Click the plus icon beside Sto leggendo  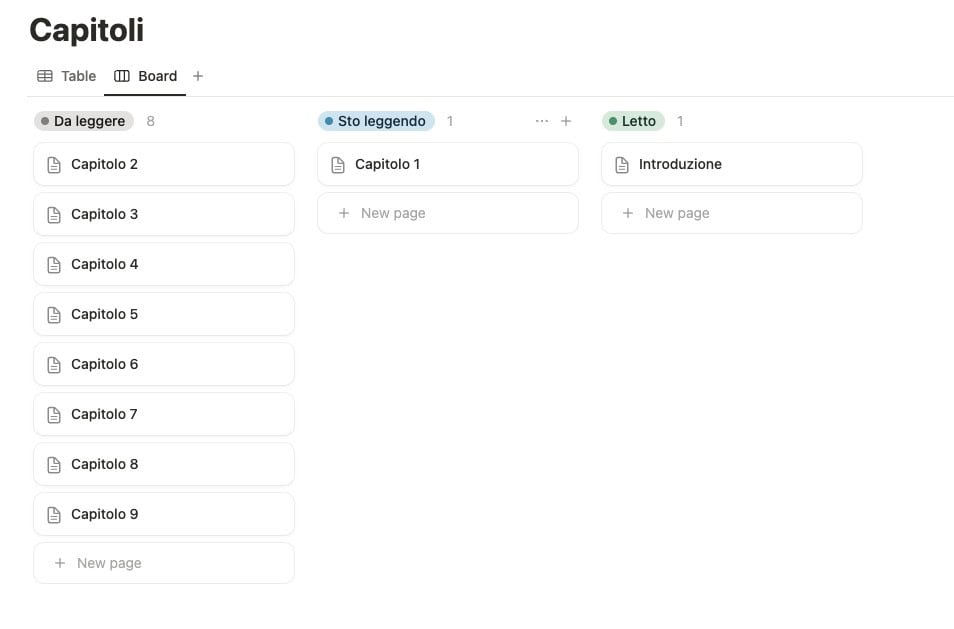pyautogui.click(x=566, y=121)
